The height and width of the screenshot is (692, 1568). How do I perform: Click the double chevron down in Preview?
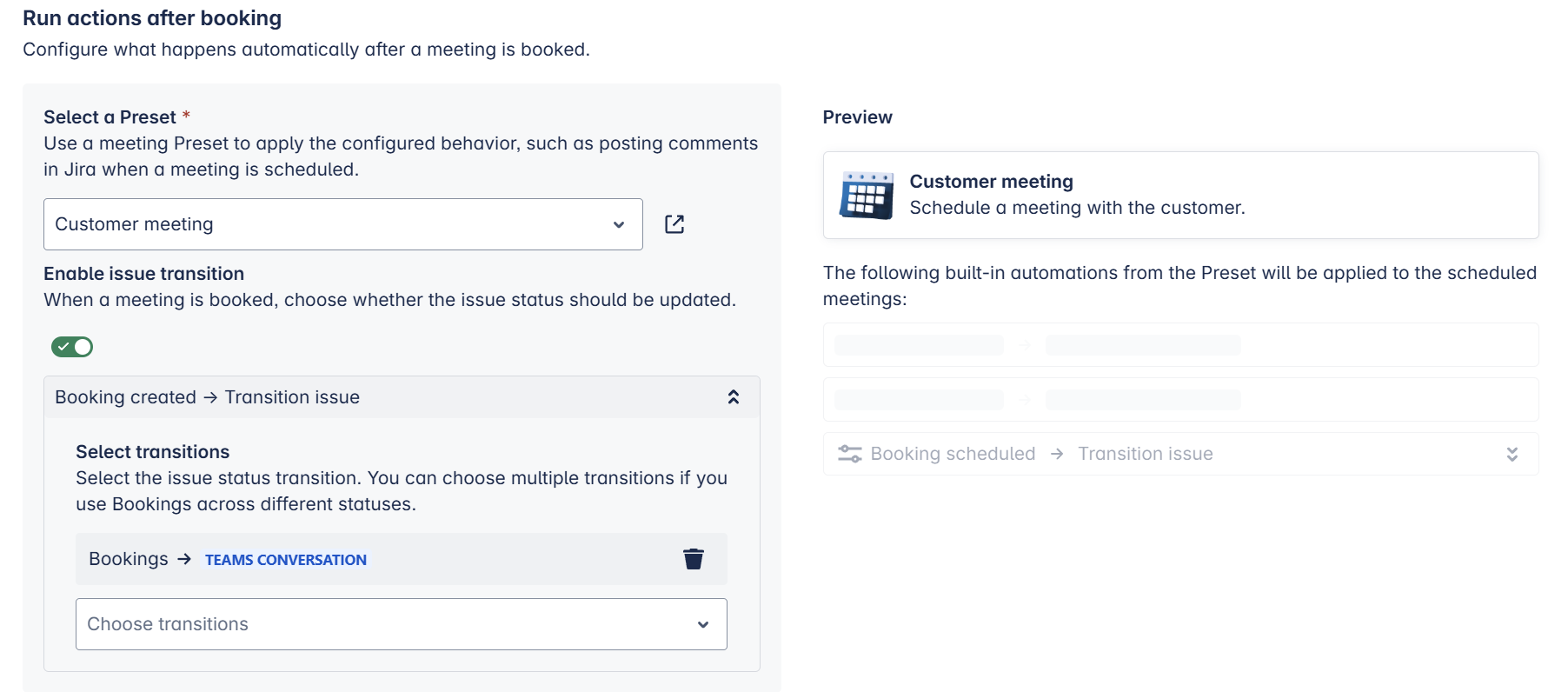point(1512,454)
